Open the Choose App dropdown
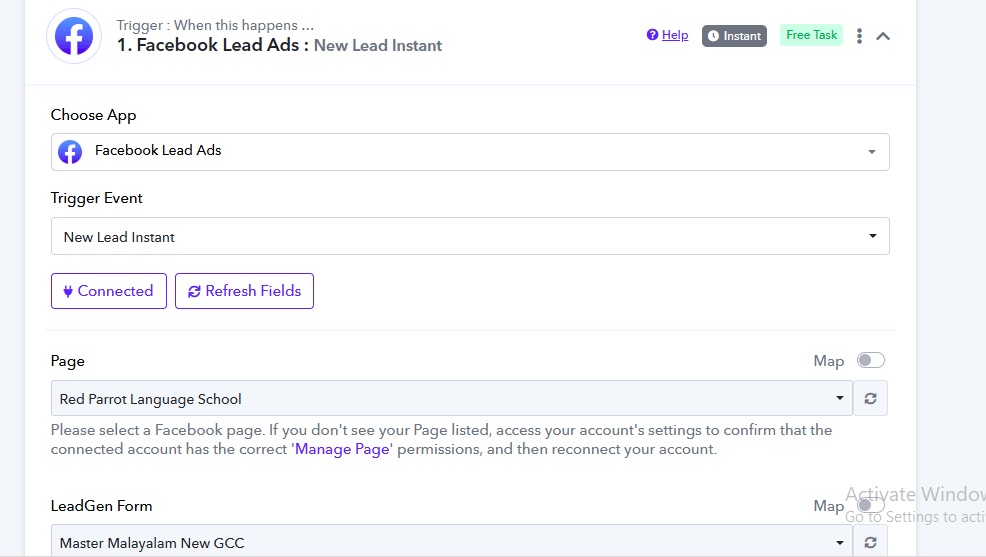The height and width of the screenshot is (557, 986). [x=470, y=152]
